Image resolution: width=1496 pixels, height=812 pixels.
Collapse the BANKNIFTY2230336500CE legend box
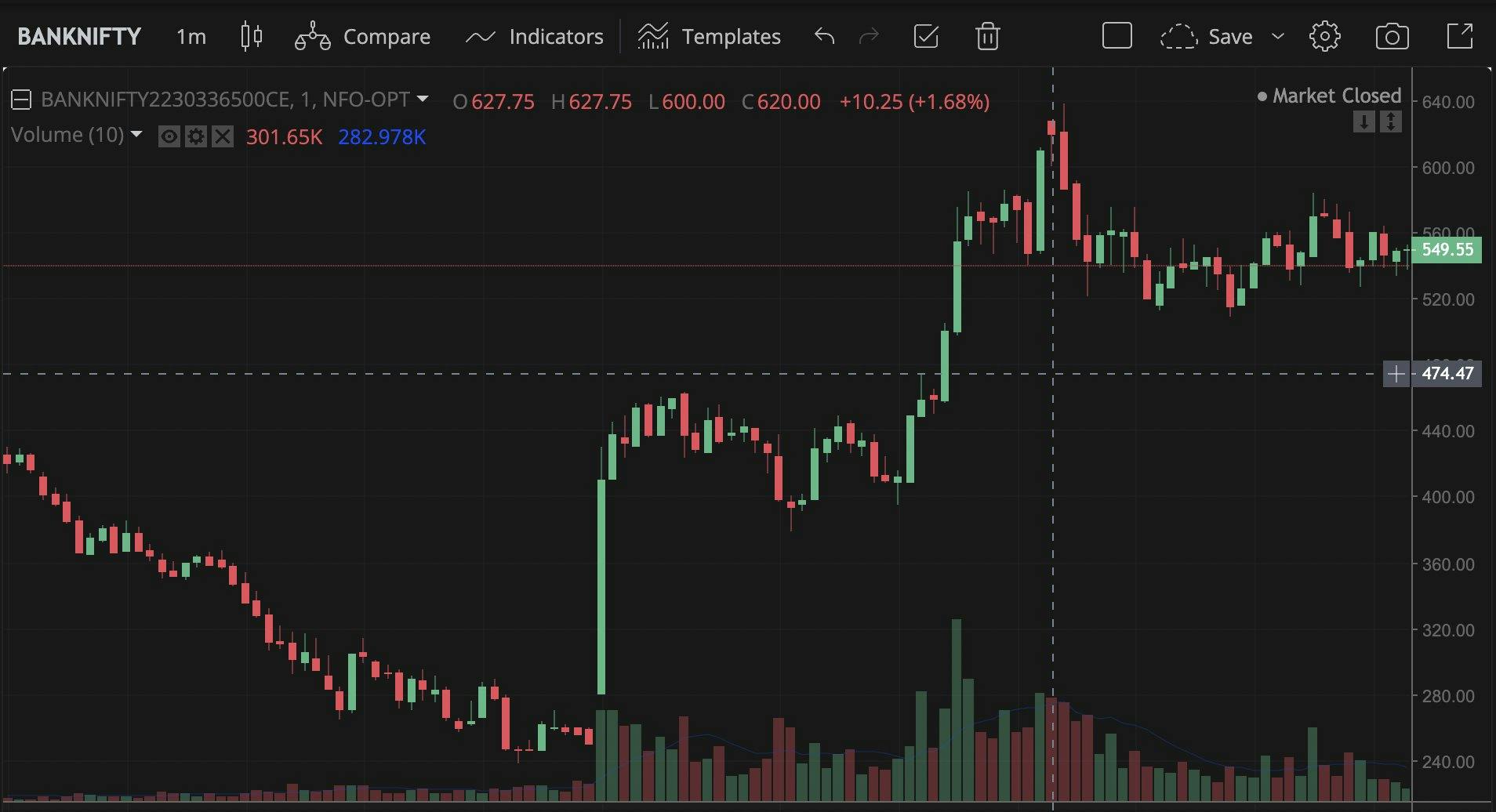point(21,100)
